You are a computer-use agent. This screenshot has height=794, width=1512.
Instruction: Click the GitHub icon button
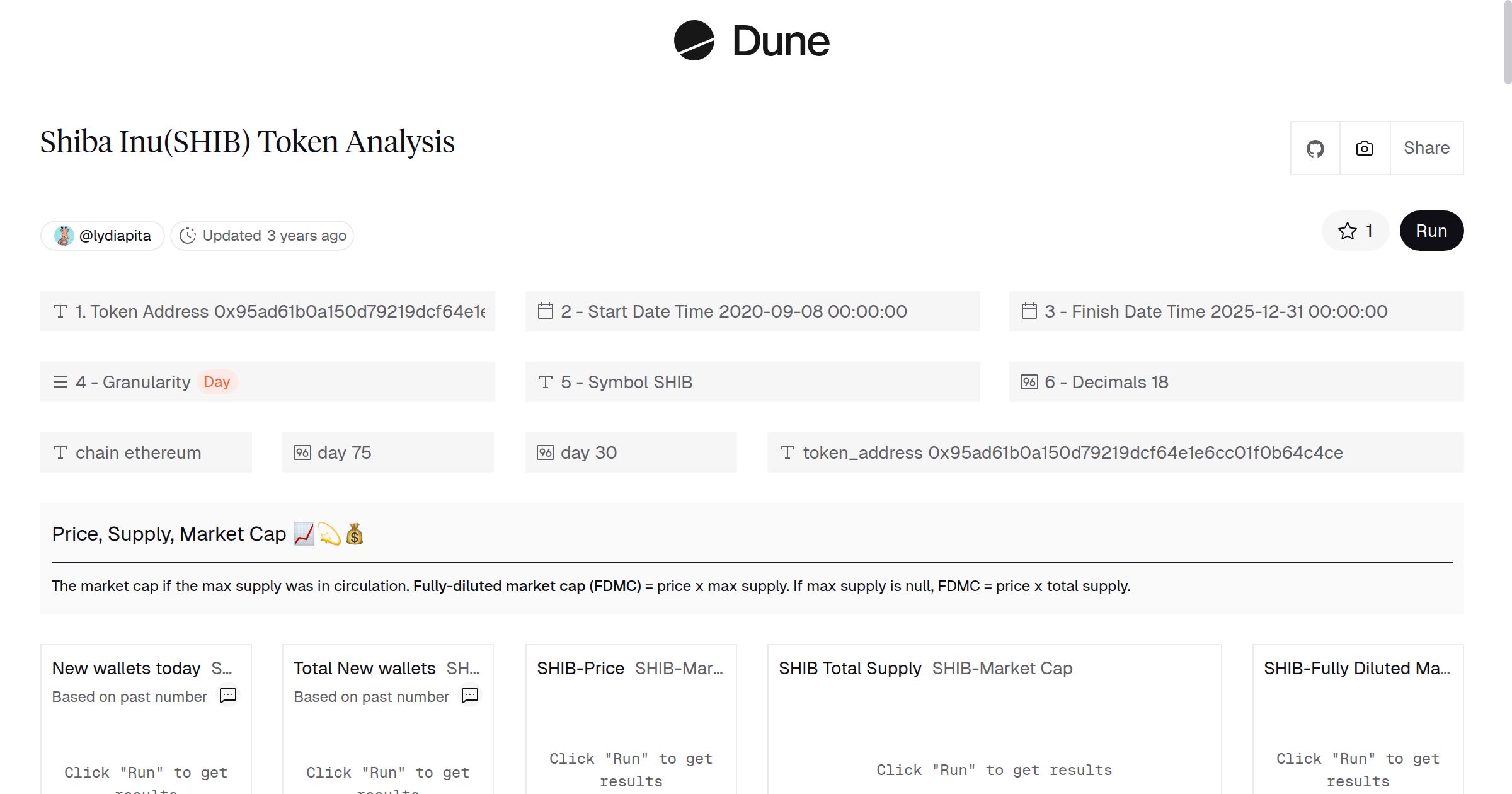pyautogui.click(x=1315, y=149)
